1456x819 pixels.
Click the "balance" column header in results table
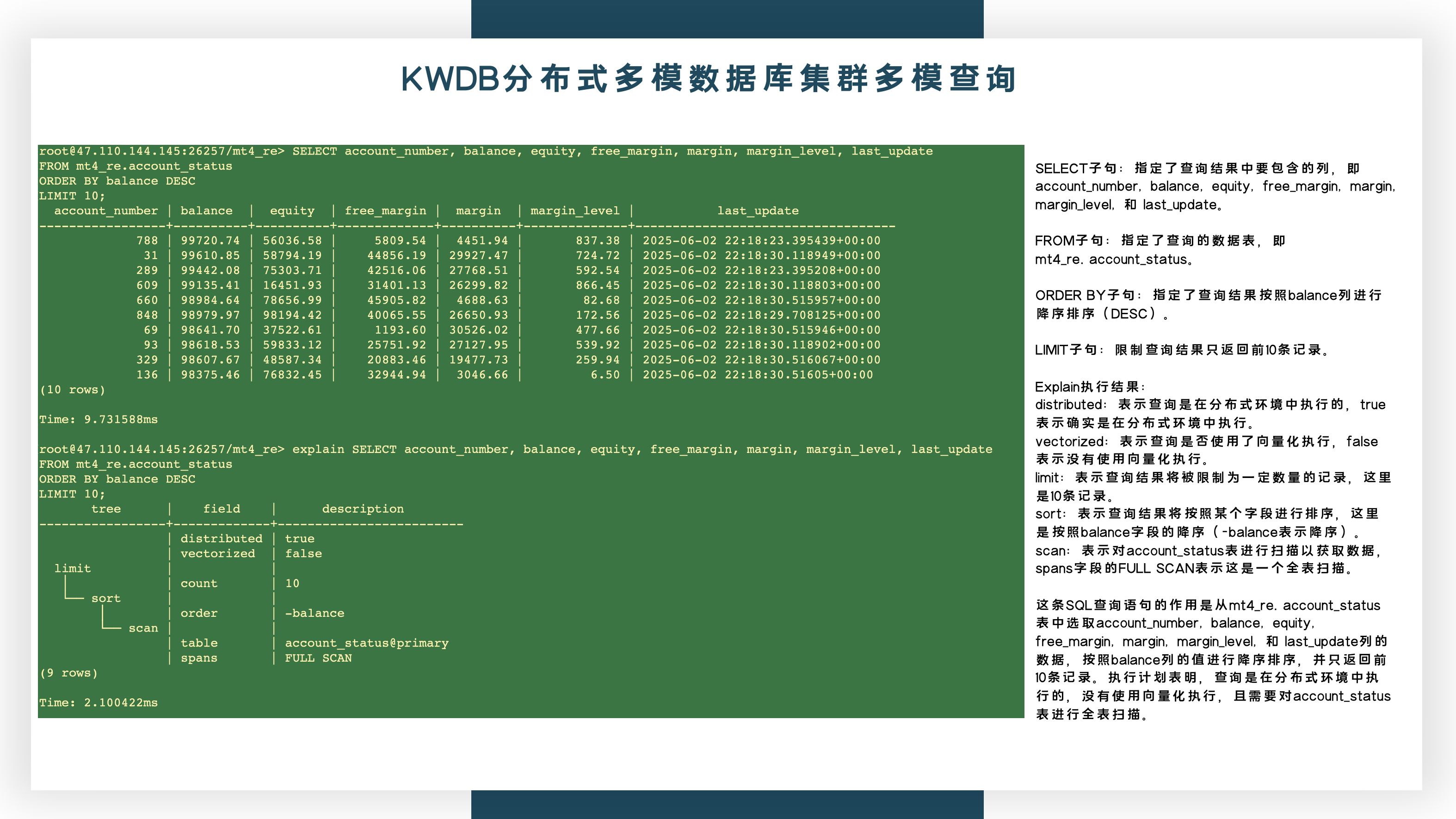pos(206,211)
